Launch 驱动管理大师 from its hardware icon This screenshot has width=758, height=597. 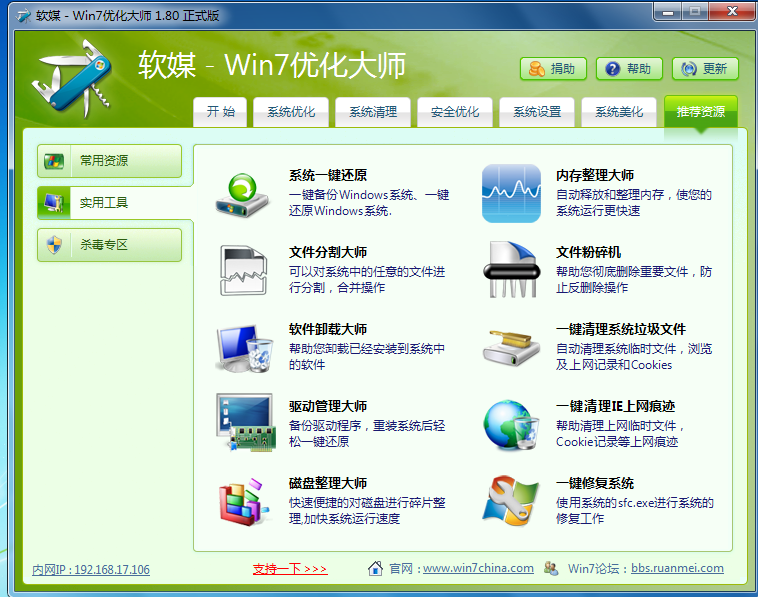coord(246,423)
